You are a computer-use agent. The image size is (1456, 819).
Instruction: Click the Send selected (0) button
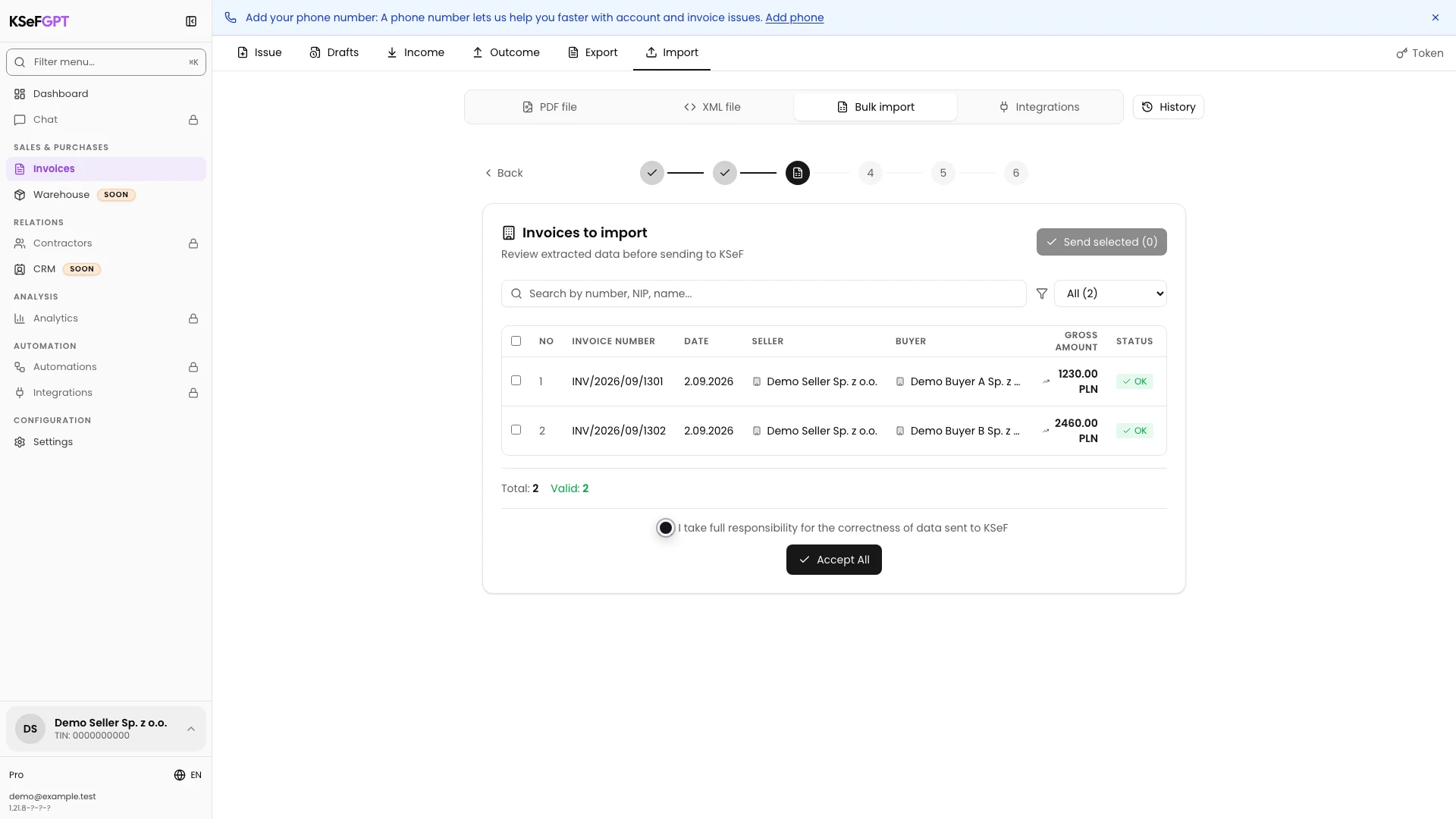pyautogui.click(x=1102, y=242)
